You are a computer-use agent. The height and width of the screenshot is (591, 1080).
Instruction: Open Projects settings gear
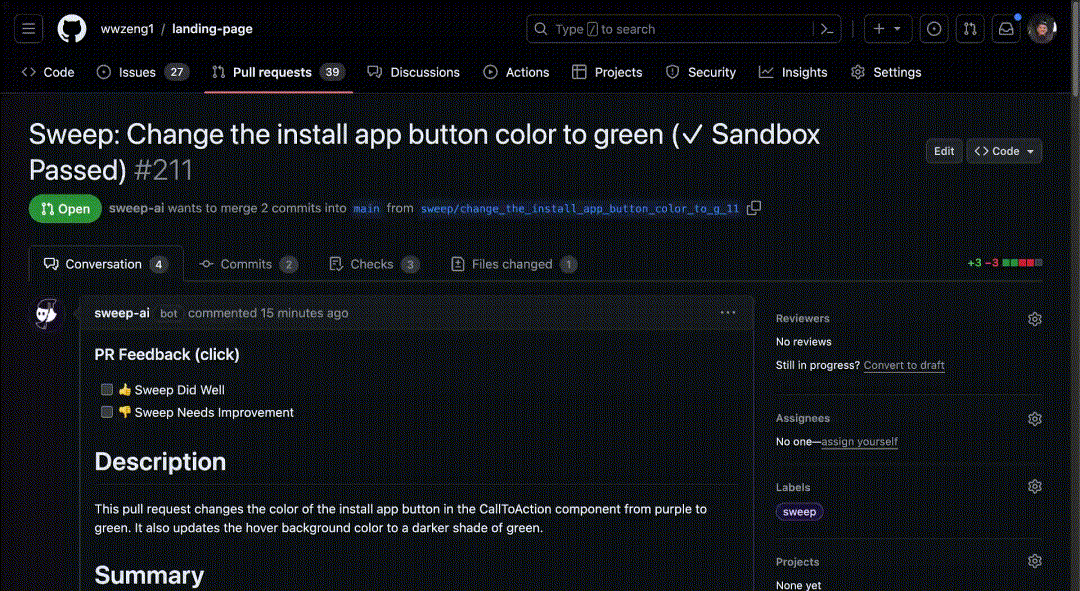1035,561
